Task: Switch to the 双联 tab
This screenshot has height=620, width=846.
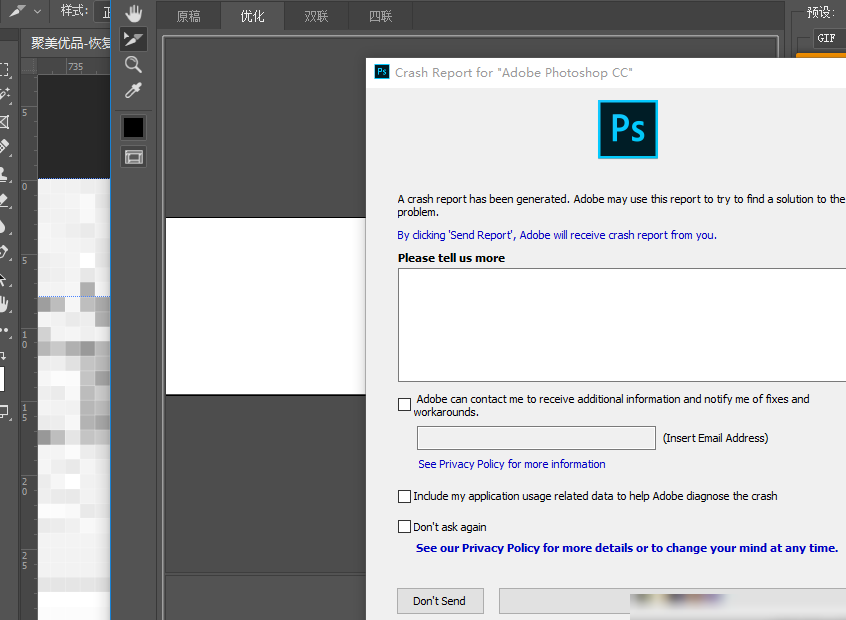Action: [x=316, y=16]
